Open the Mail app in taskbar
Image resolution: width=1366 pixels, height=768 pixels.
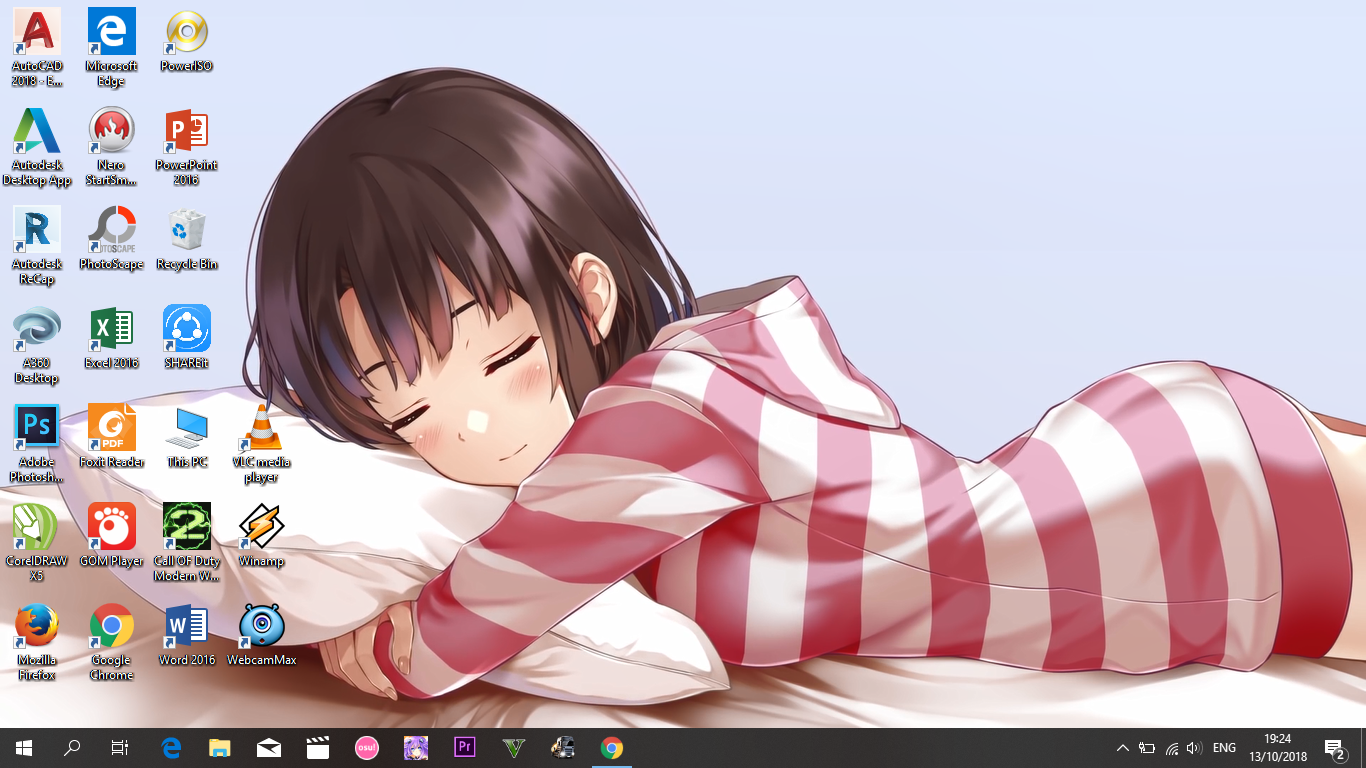coord(269,748)
